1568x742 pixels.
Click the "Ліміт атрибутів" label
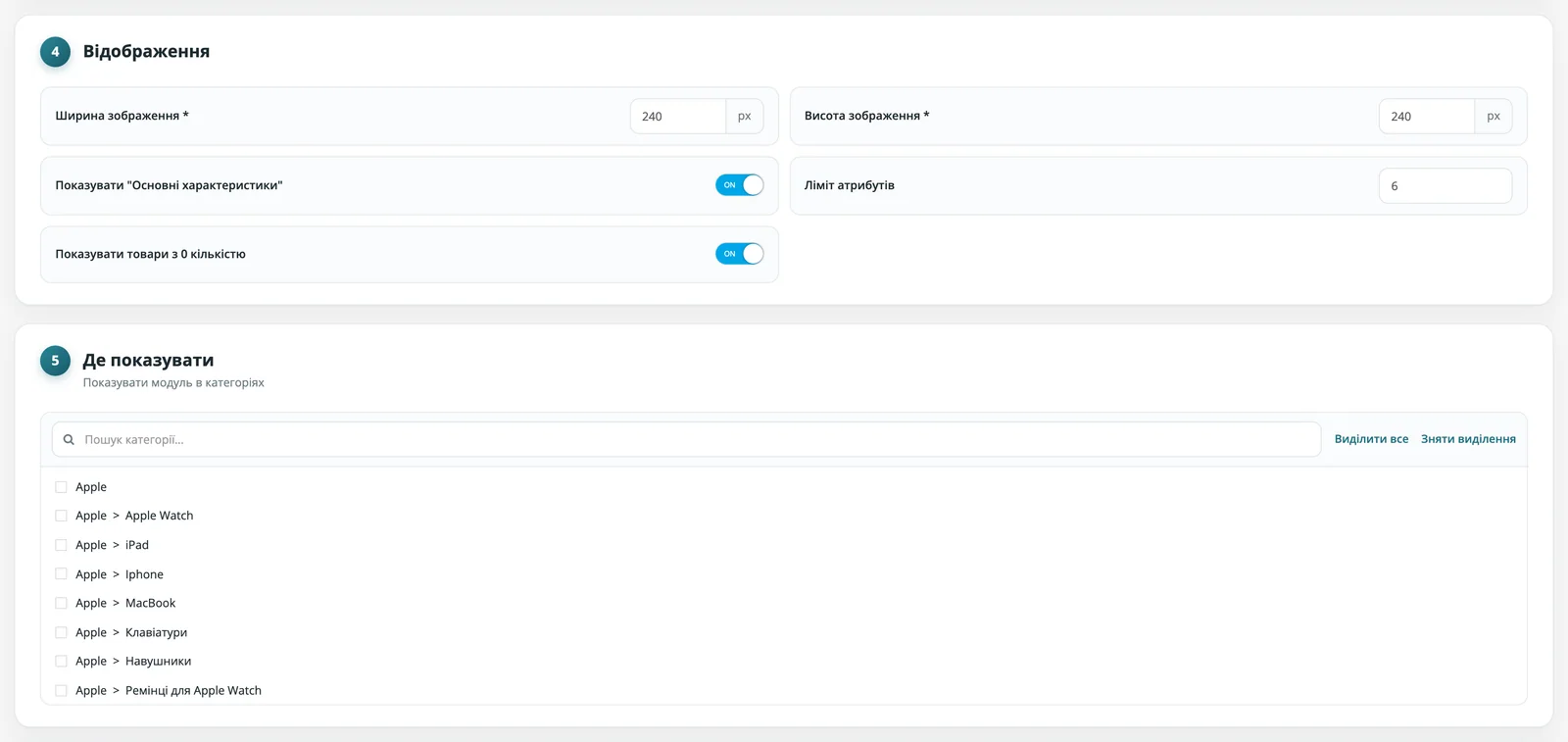850,185
